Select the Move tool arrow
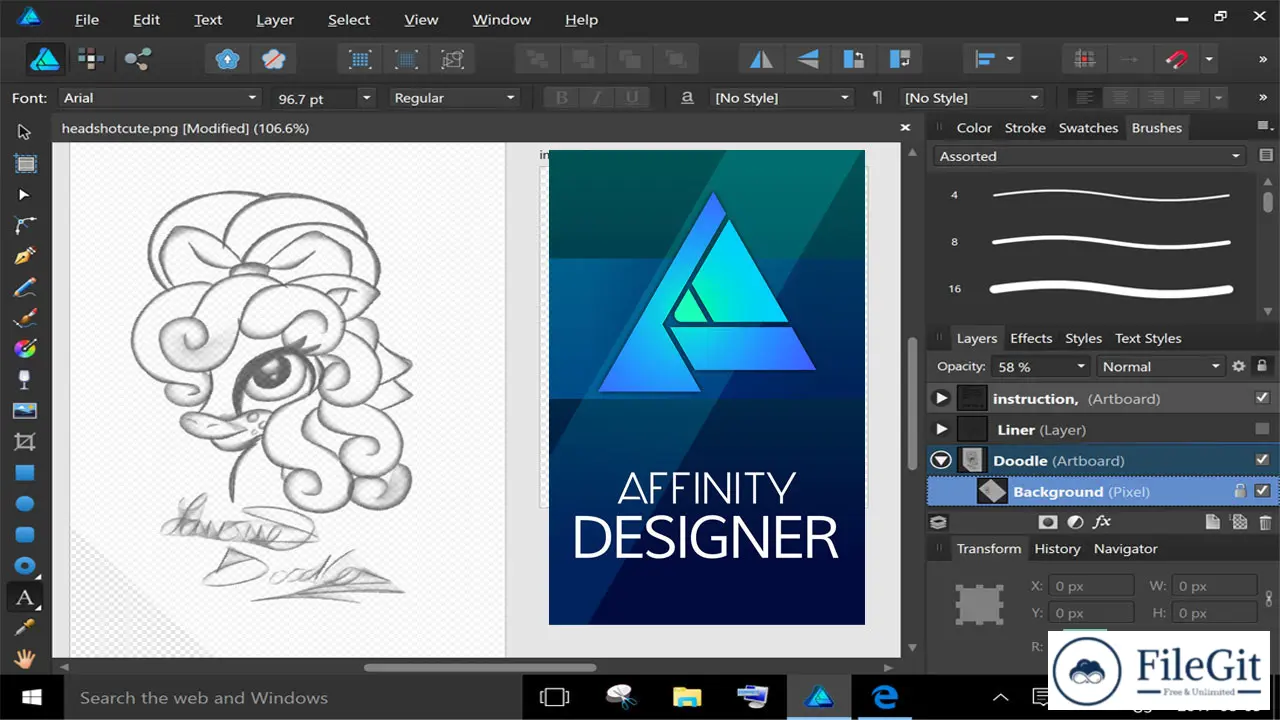Screen dimensions: 1280x720 click(x=25, y=132)
